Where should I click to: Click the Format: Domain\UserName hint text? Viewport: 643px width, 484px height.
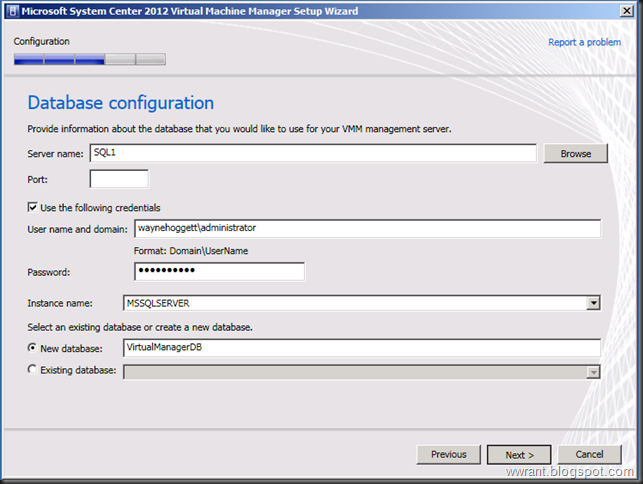coord(191,251)
